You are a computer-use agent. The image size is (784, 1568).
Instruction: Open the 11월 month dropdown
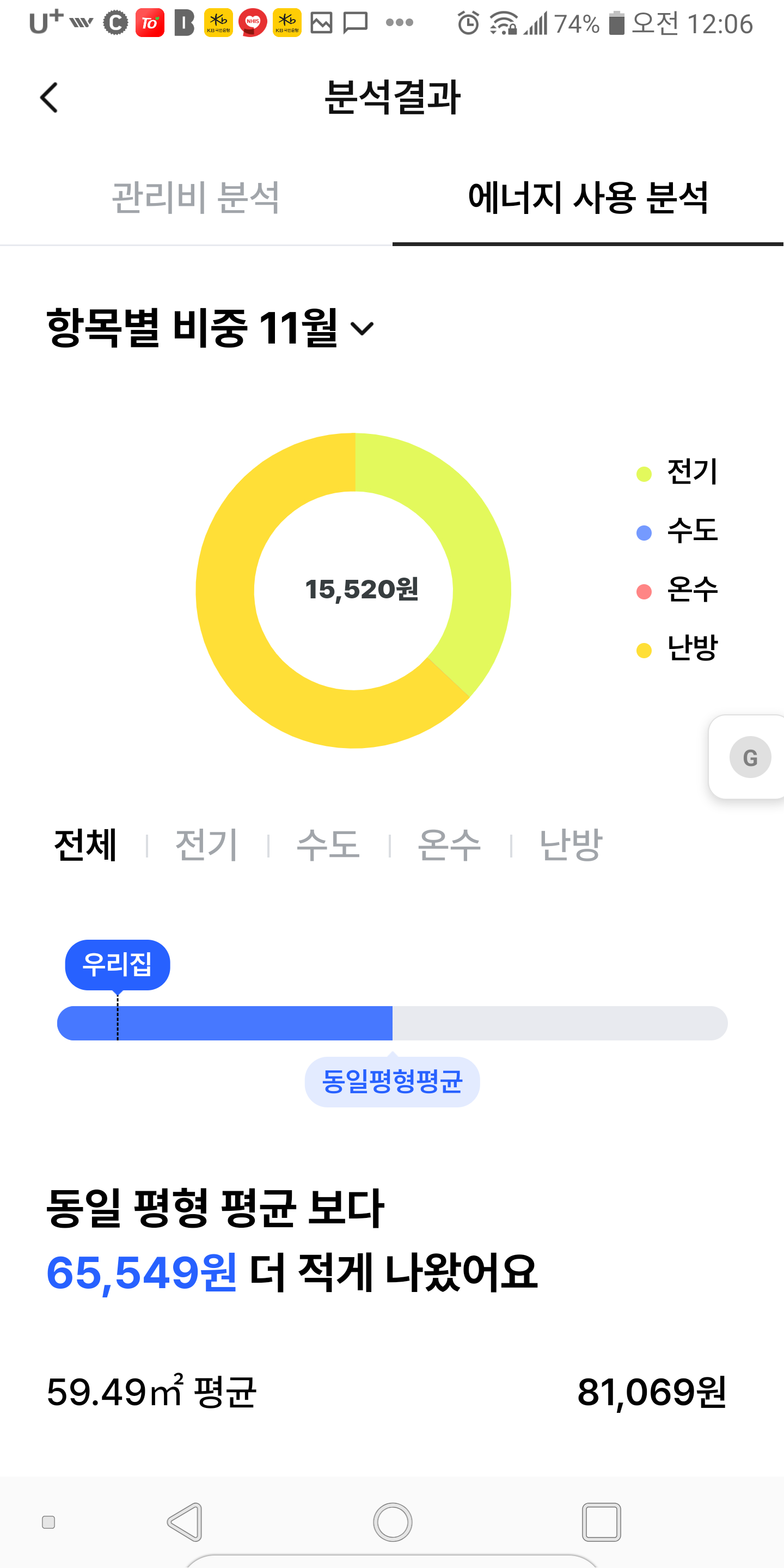point(362,329)
